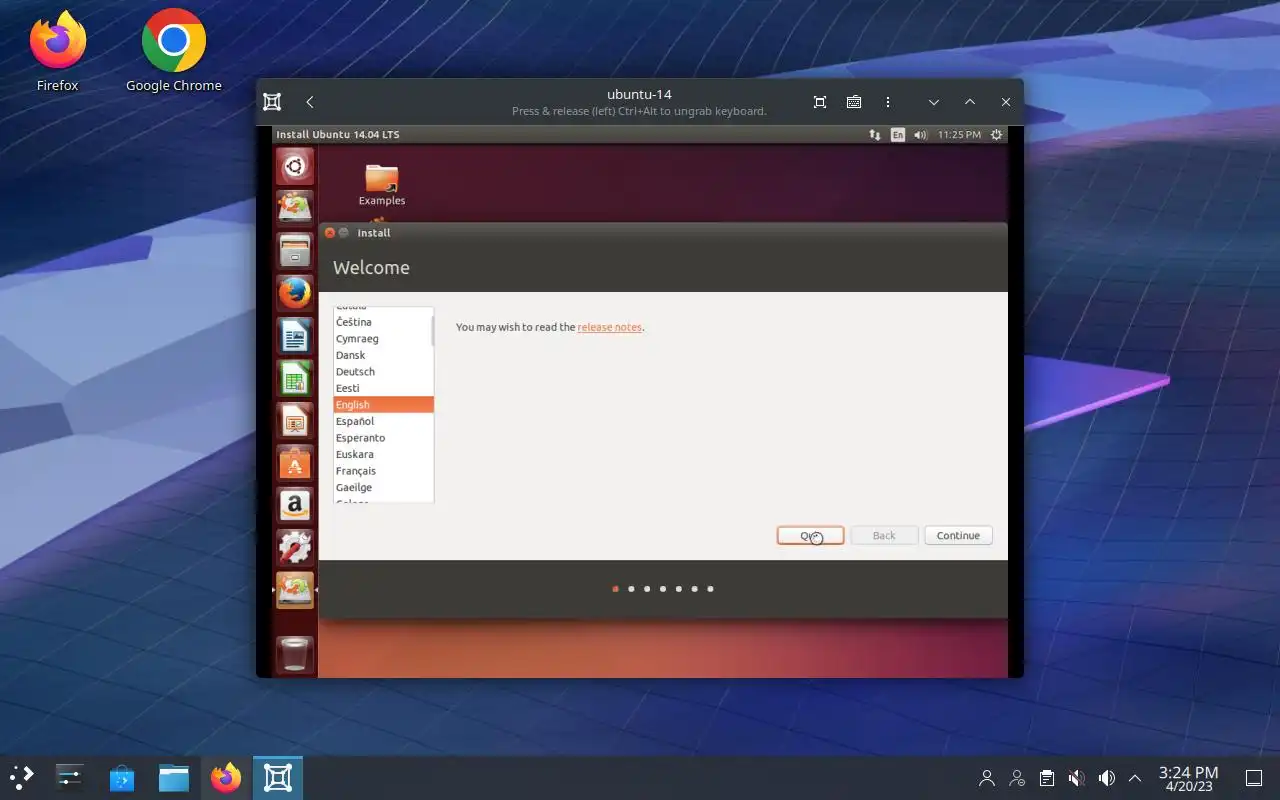The image size is (1280, 800).
Task: Select Deutsch language
Action: point(383,371)
